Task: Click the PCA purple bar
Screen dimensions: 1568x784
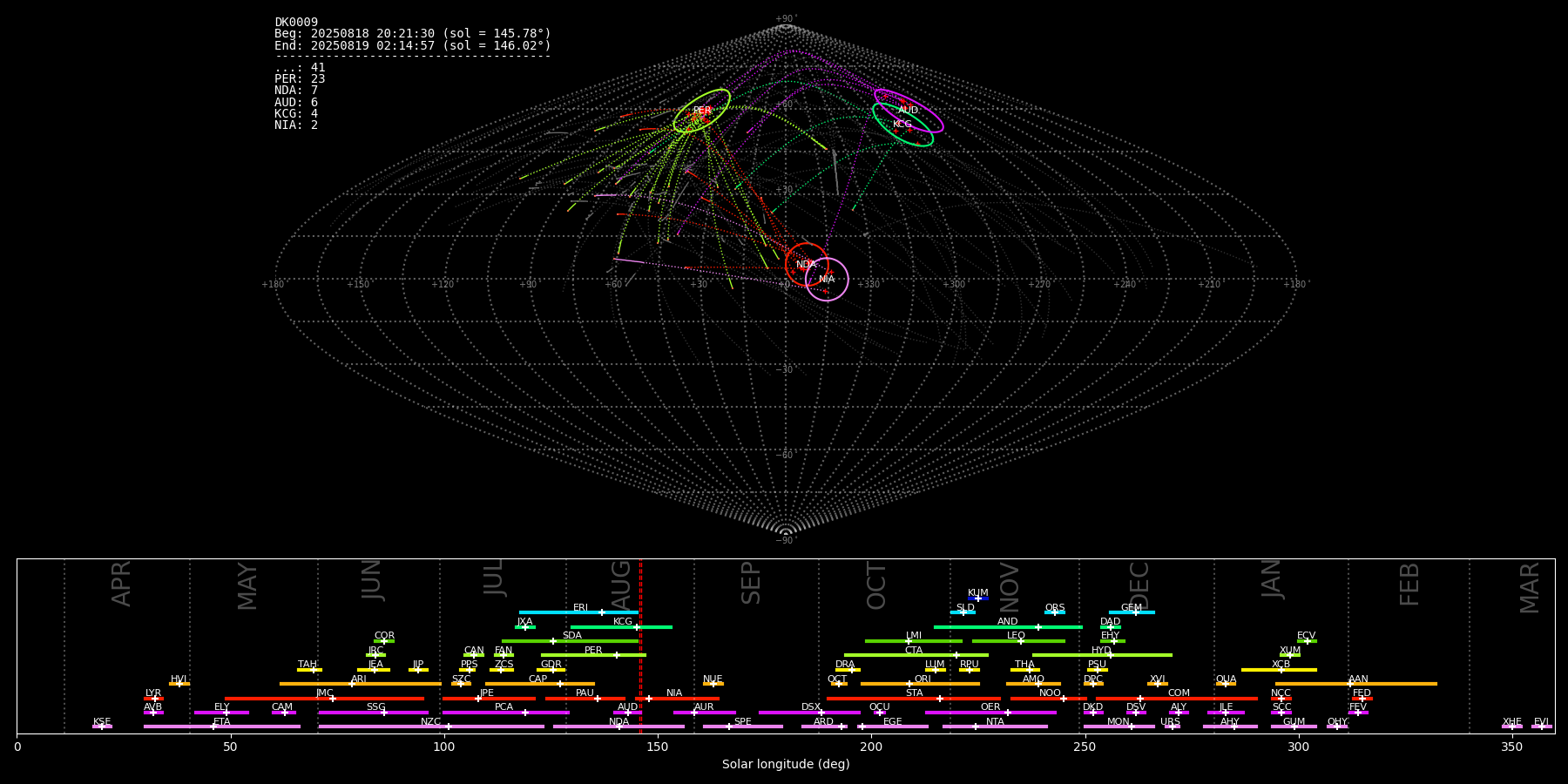Action: click(x=505, y=713)
